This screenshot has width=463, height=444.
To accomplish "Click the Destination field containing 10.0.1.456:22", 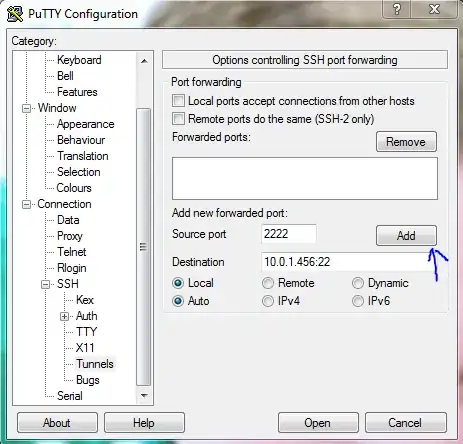I will pos(349,262).
